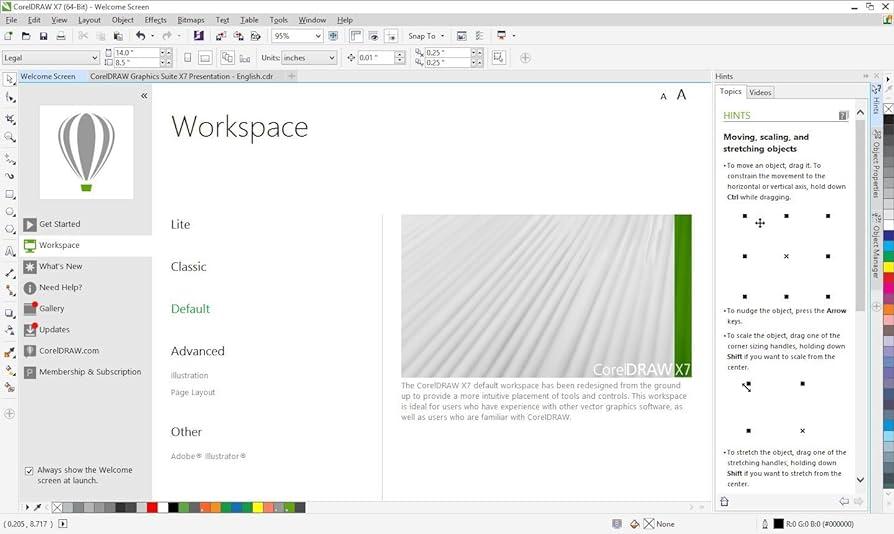Click the Hints help question icon

(x=843, y=116)
